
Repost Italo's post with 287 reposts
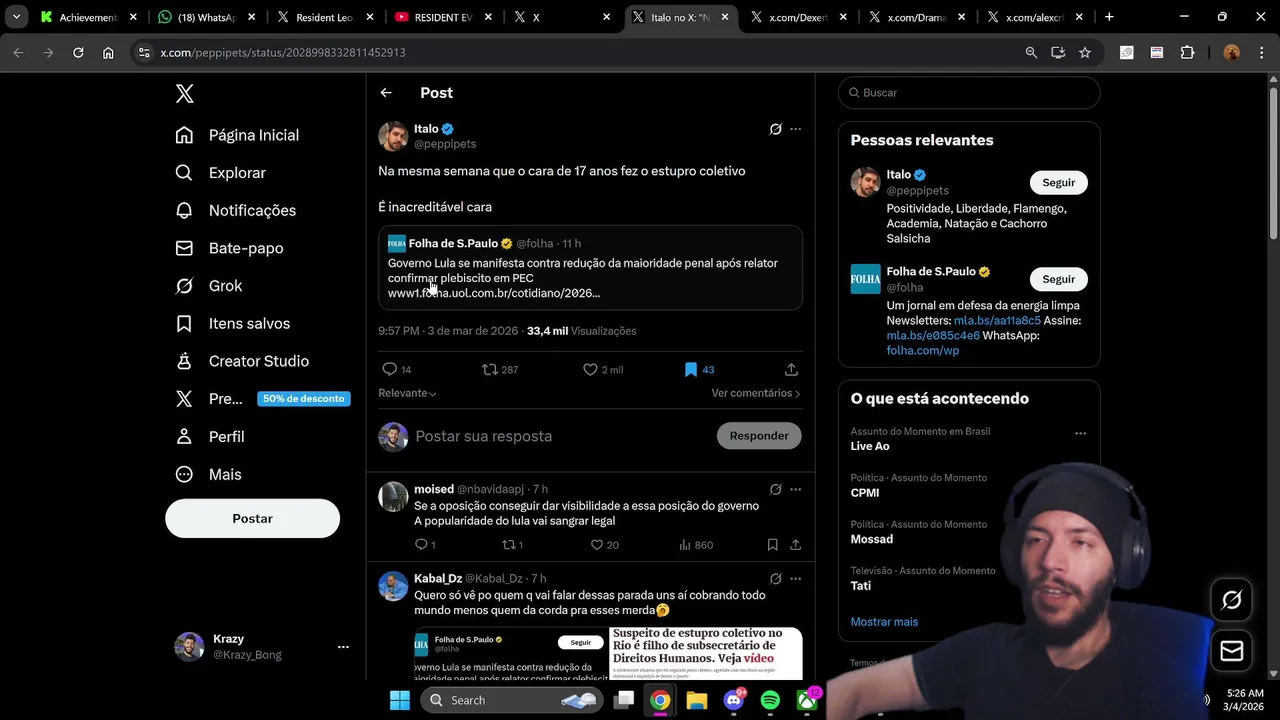pos(500,369)
